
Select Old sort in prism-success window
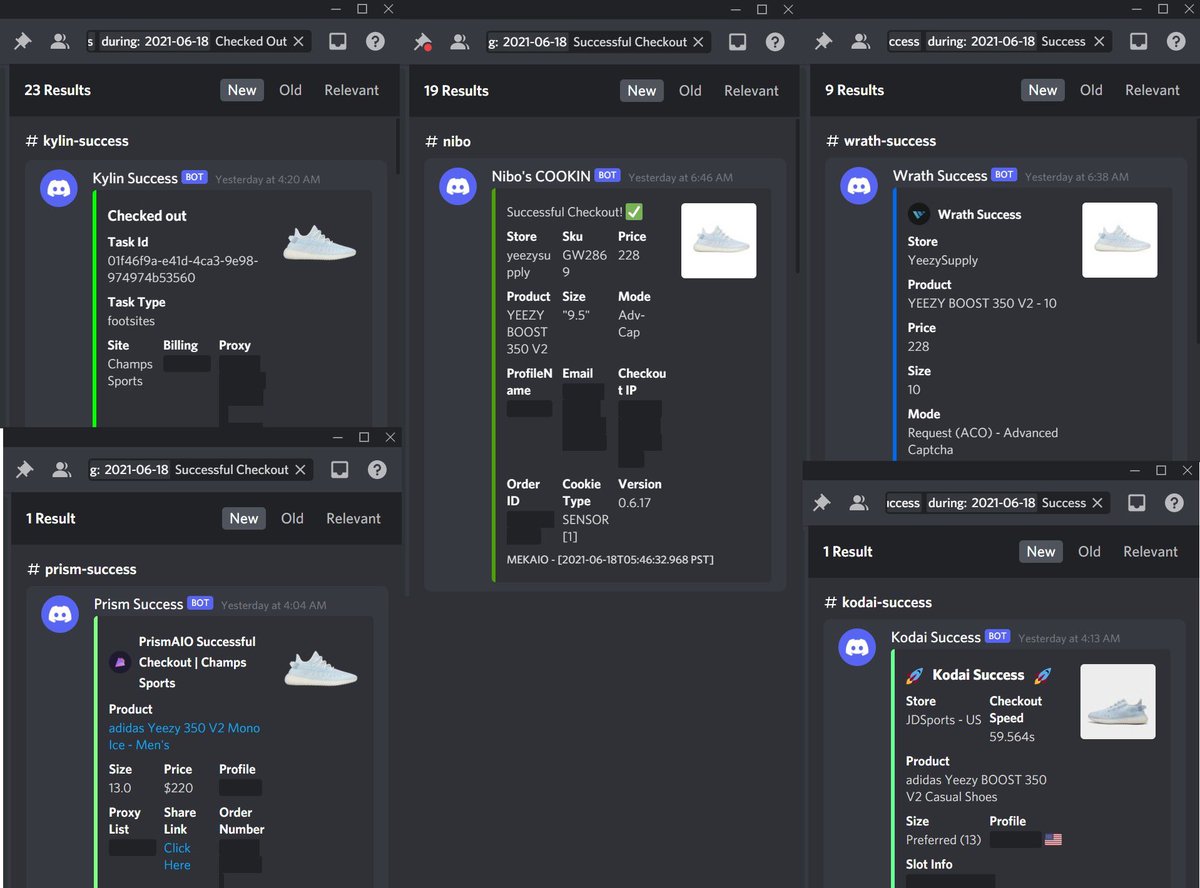tap(292, 518)
